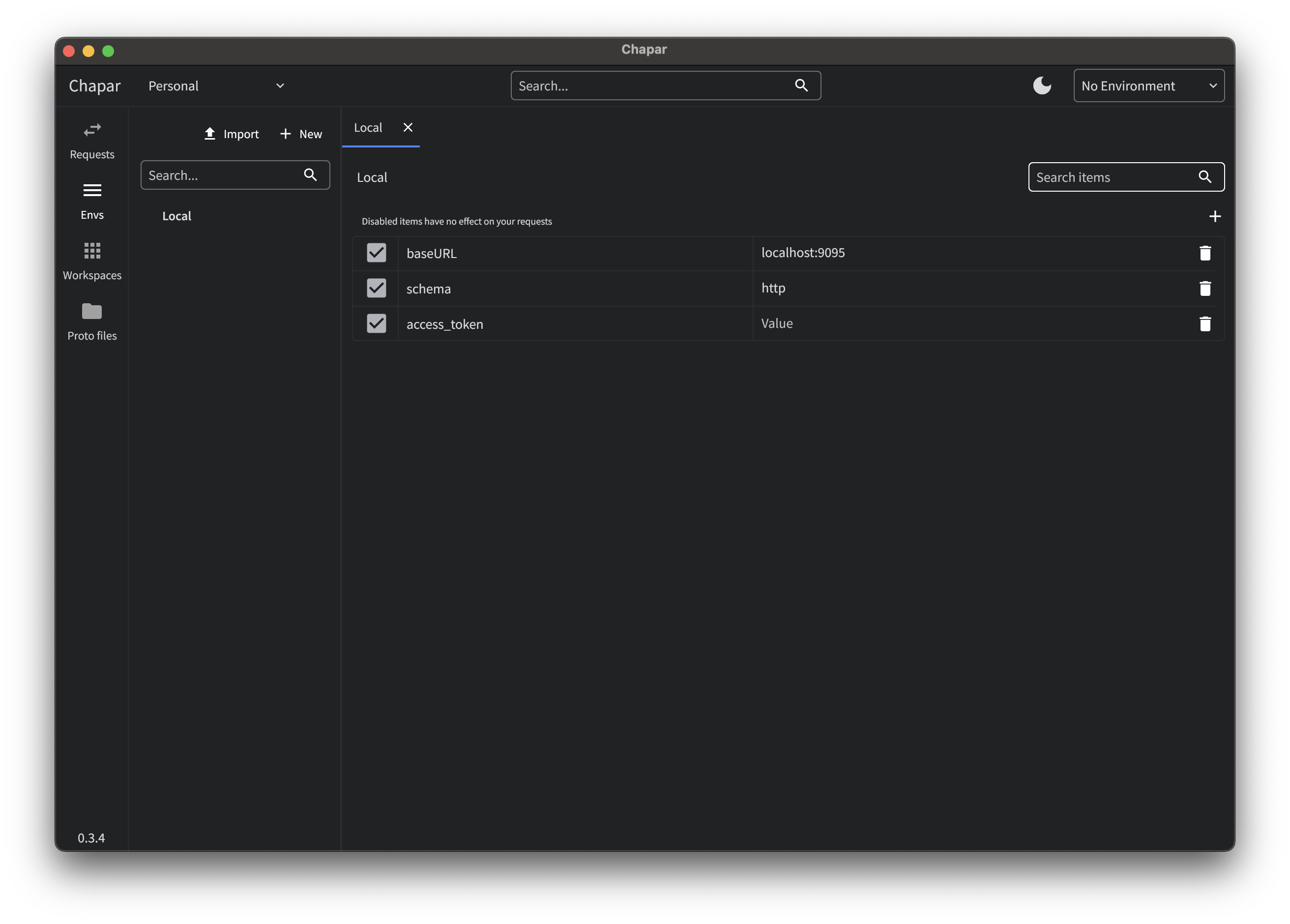Click the Local environment title

click(x=372, y=177)
